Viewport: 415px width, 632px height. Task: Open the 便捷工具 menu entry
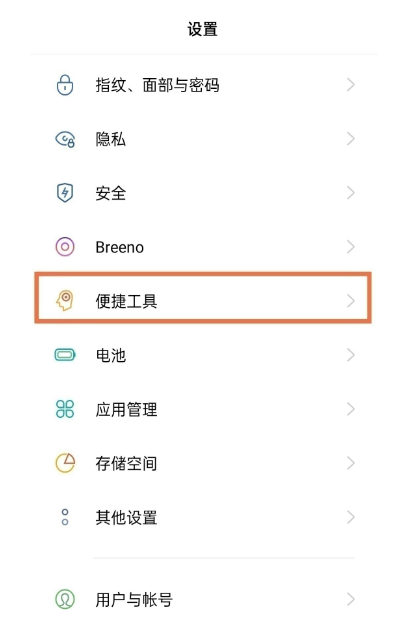(203, 298)
